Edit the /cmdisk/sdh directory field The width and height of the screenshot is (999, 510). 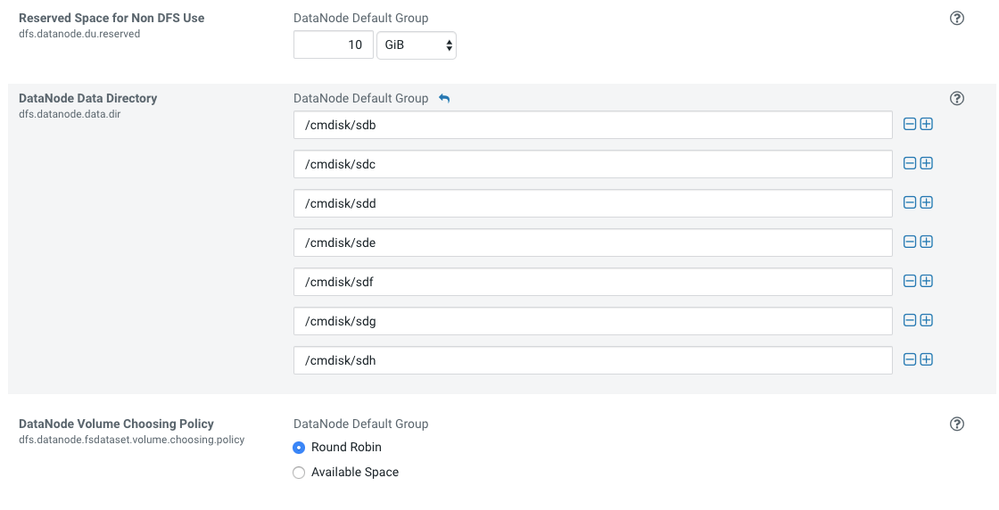593,360
